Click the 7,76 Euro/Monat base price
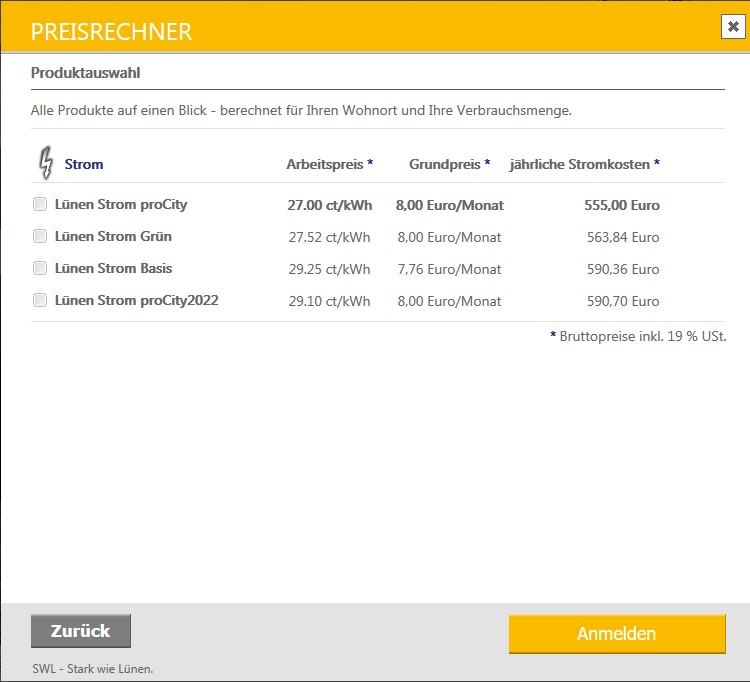Image resolution: width=750 pixels, height=682 pixels. (x=450, y=269)
